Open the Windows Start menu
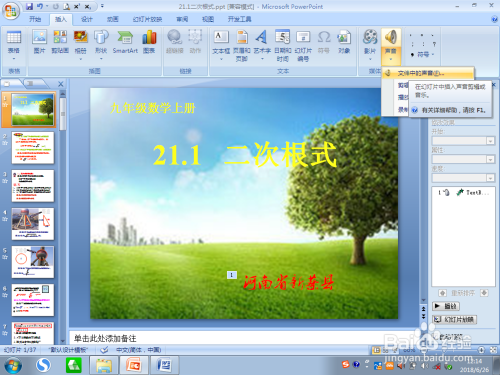Viewport: 500px width, 375px height. [x=13, y=365]
